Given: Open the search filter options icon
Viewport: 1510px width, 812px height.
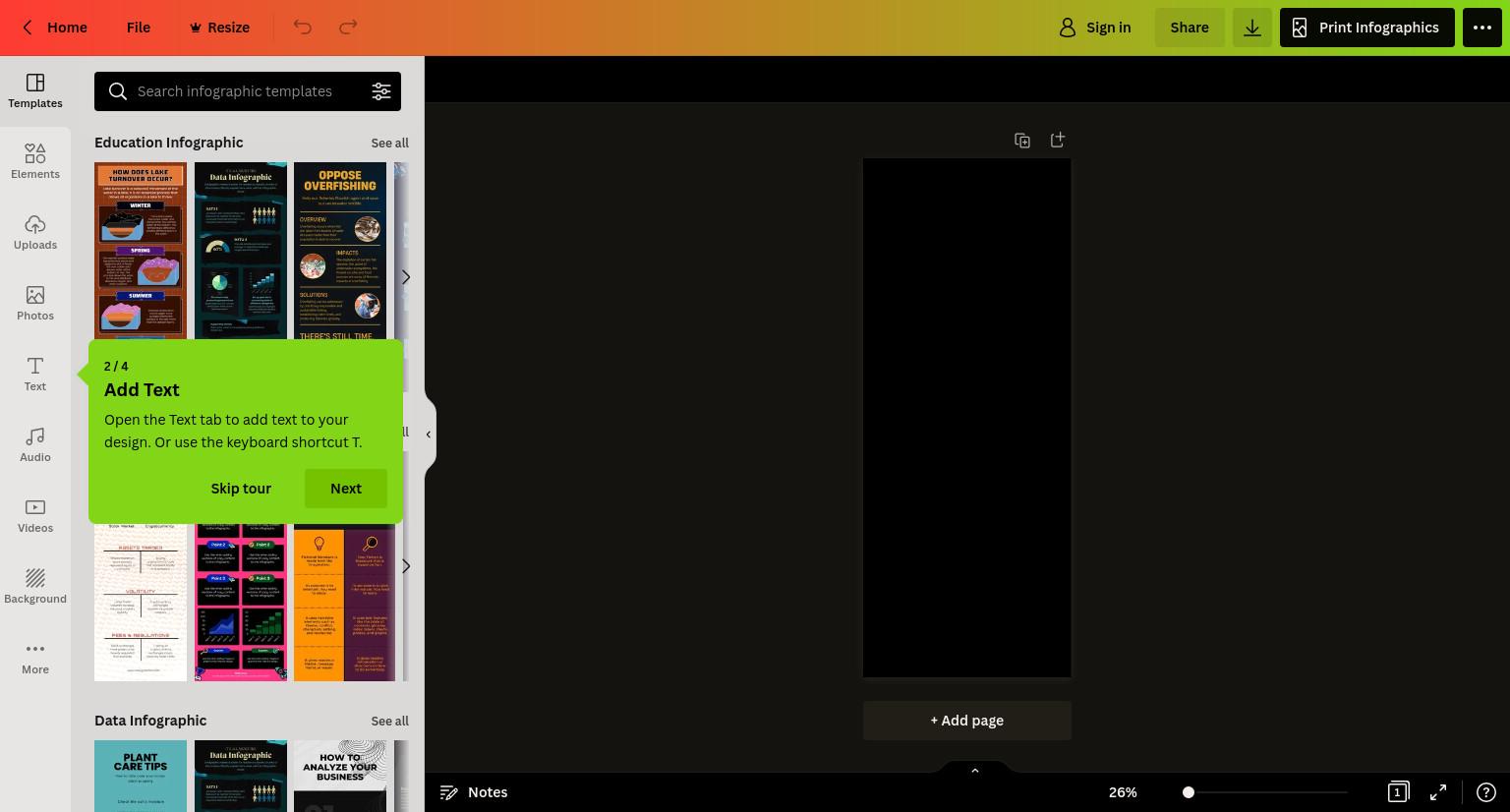Looking at the screenshot, I should click(381, 91).
